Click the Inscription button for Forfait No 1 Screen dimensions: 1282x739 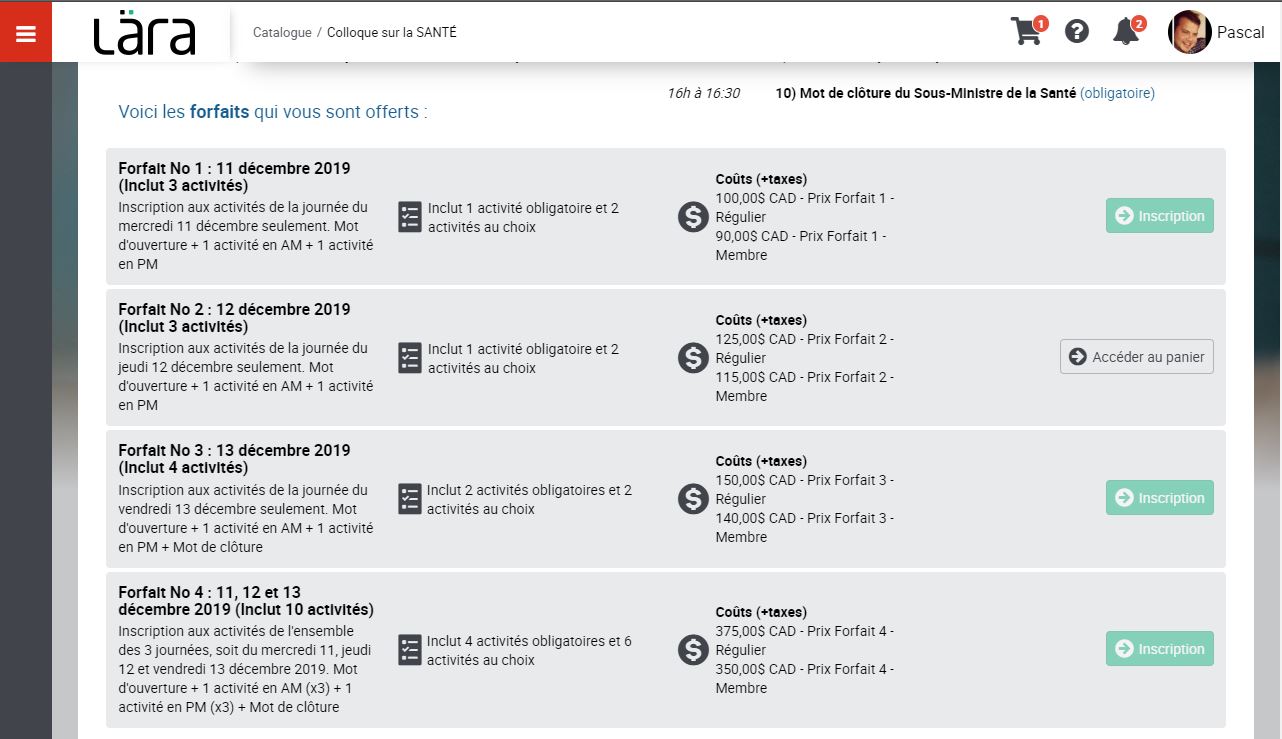point(1159,215)
